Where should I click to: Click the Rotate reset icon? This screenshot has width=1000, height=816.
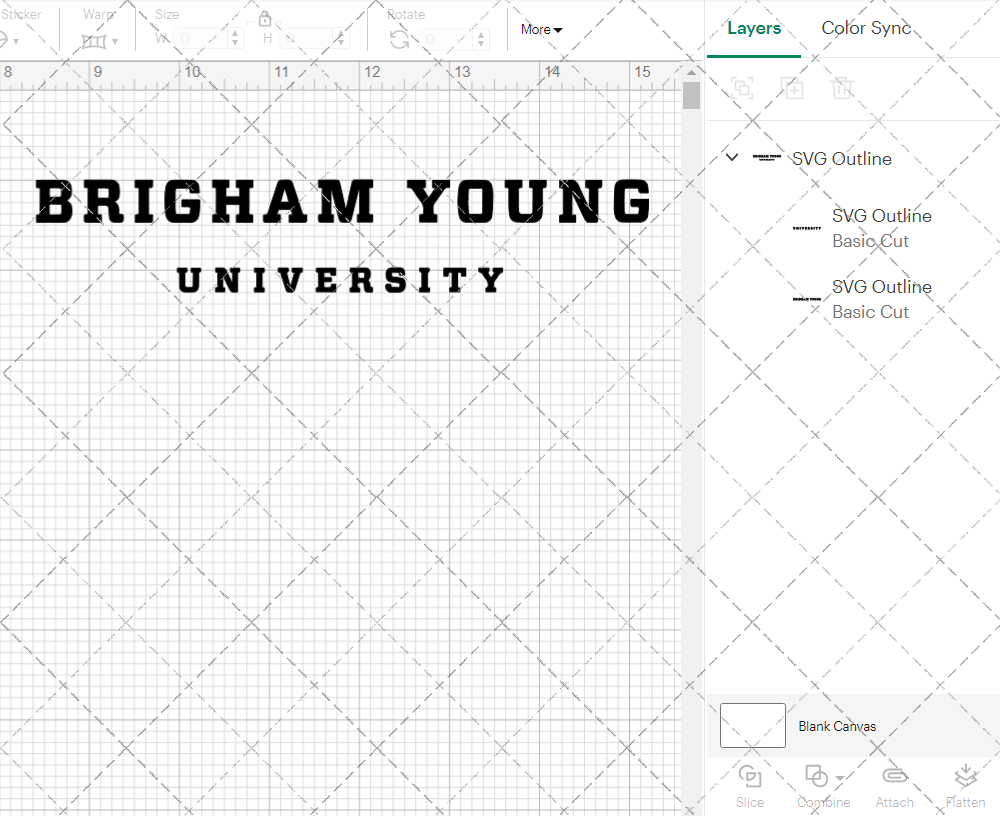click(x=399, y=40)
